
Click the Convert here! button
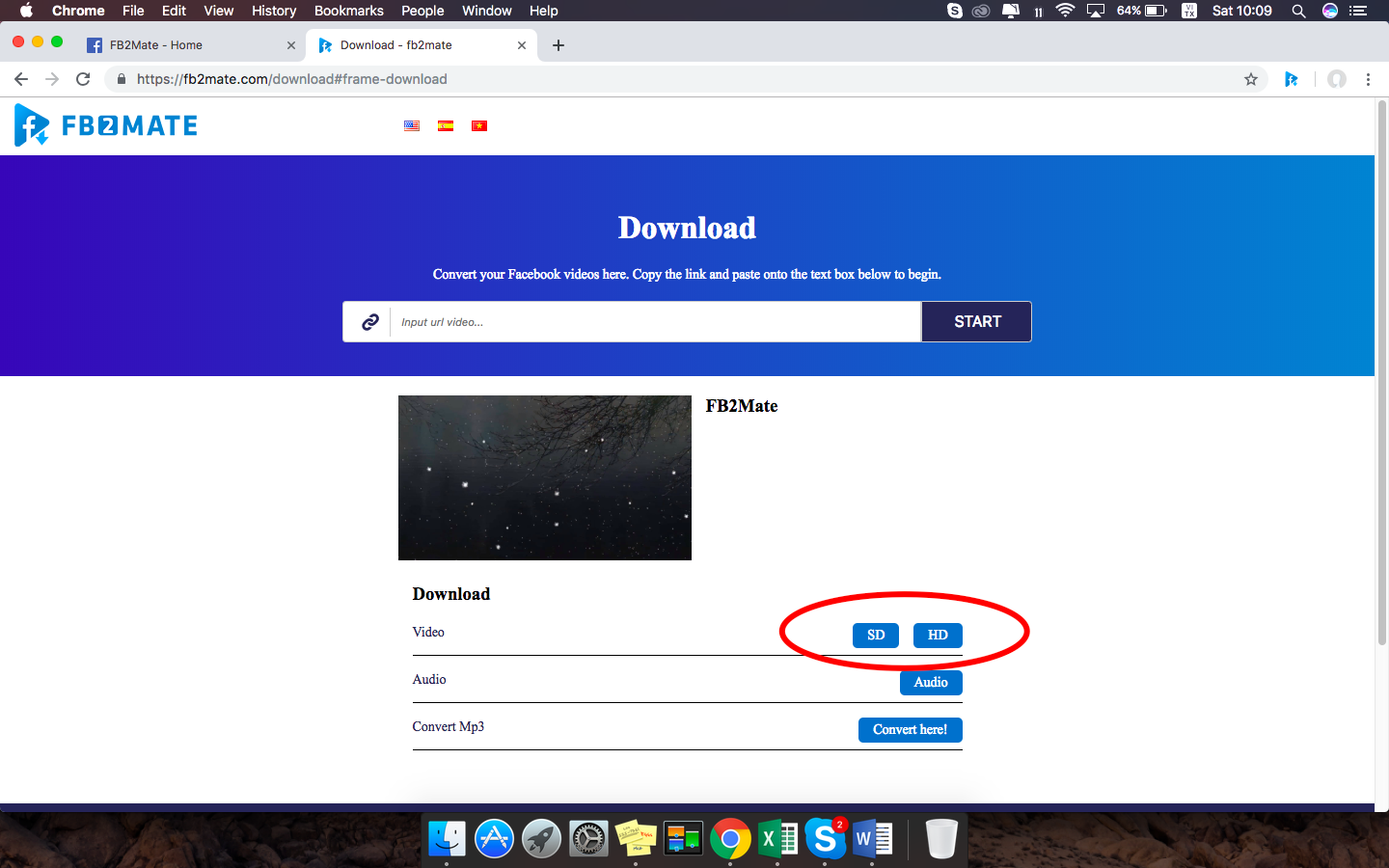pyautogui.click(x=910, y=730)
